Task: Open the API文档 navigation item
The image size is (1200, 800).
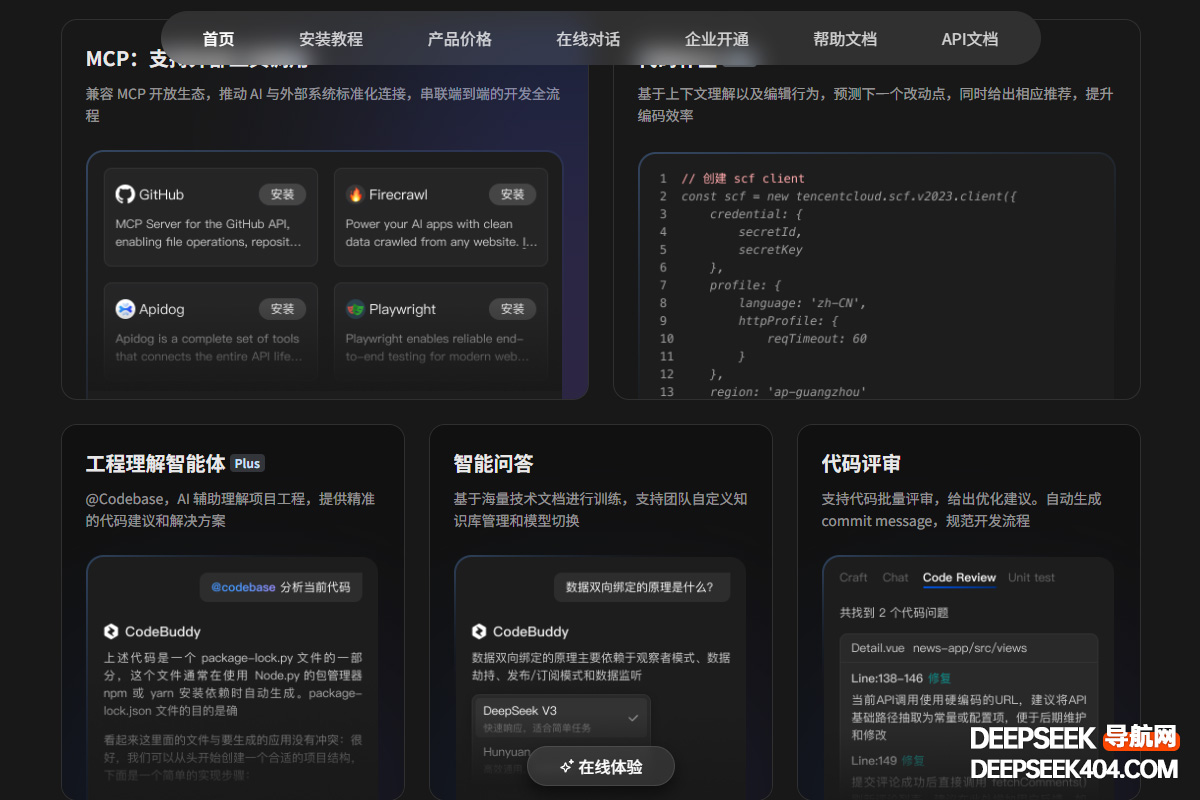Action: tap(970, 39)
